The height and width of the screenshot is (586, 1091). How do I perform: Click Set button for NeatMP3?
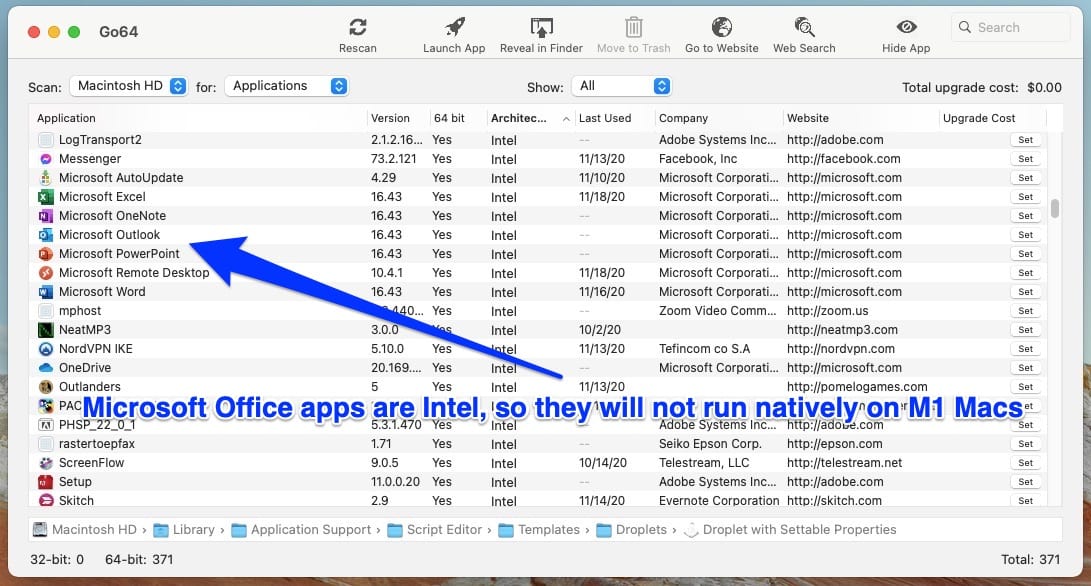(x=1026, y=330)
